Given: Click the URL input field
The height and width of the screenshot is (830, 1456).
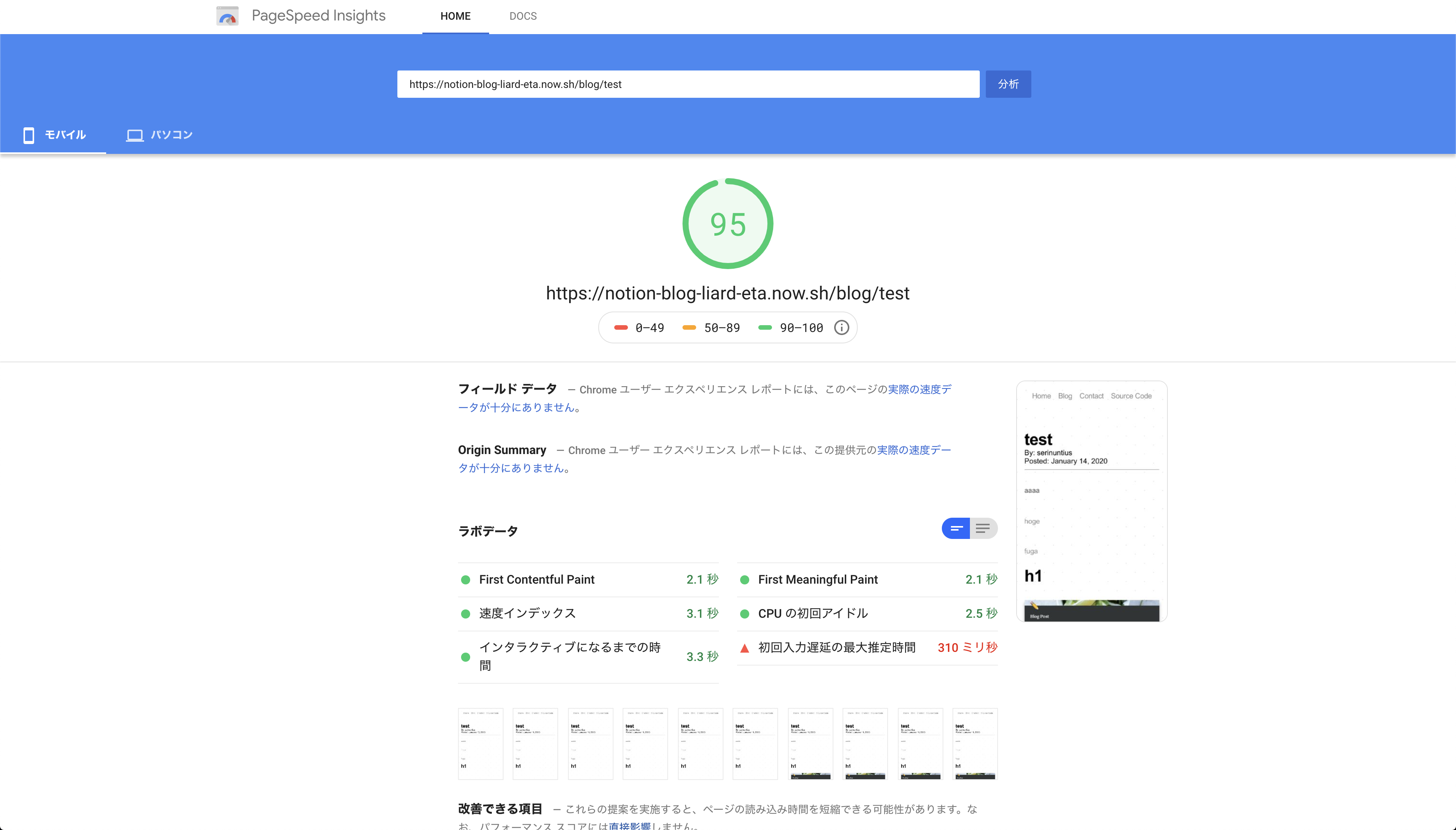Looking at the screenshot, I should pos(688,85).
